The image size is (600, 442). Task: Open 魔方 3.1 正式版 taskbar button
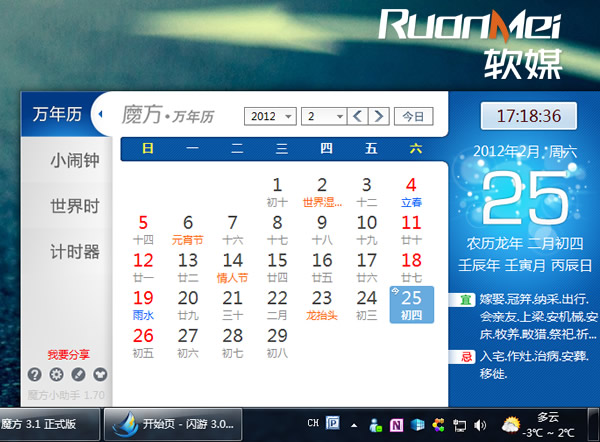(x=50, y=424)
